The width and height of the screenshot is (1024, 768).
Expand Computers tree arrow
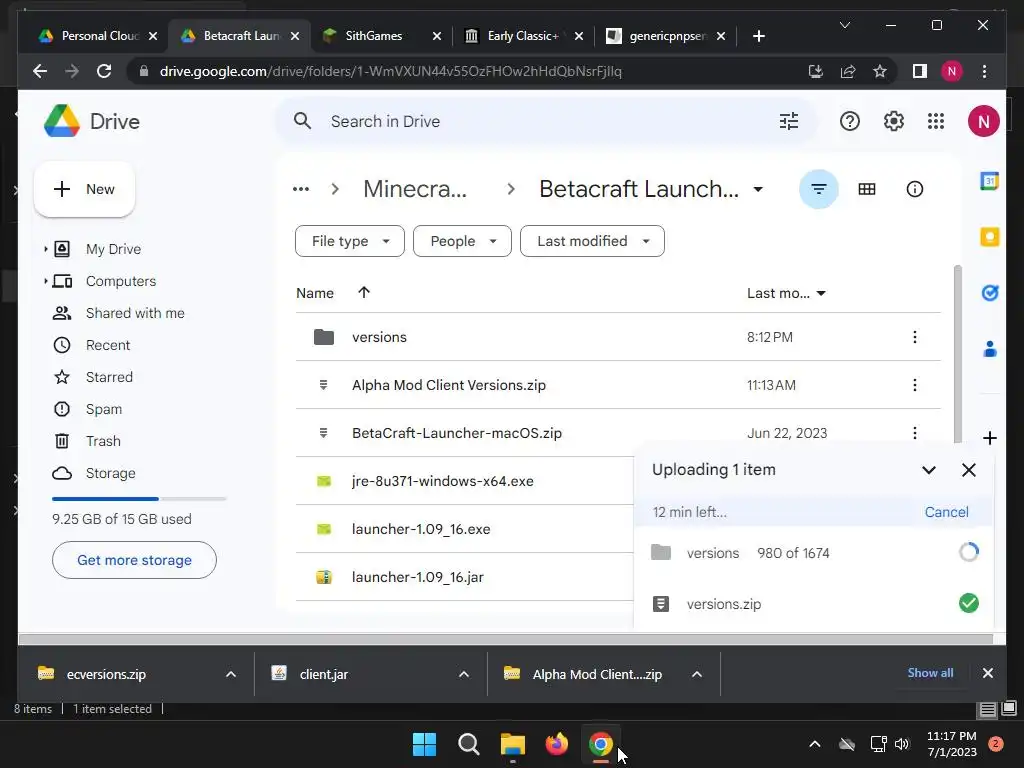pos(45,281)
